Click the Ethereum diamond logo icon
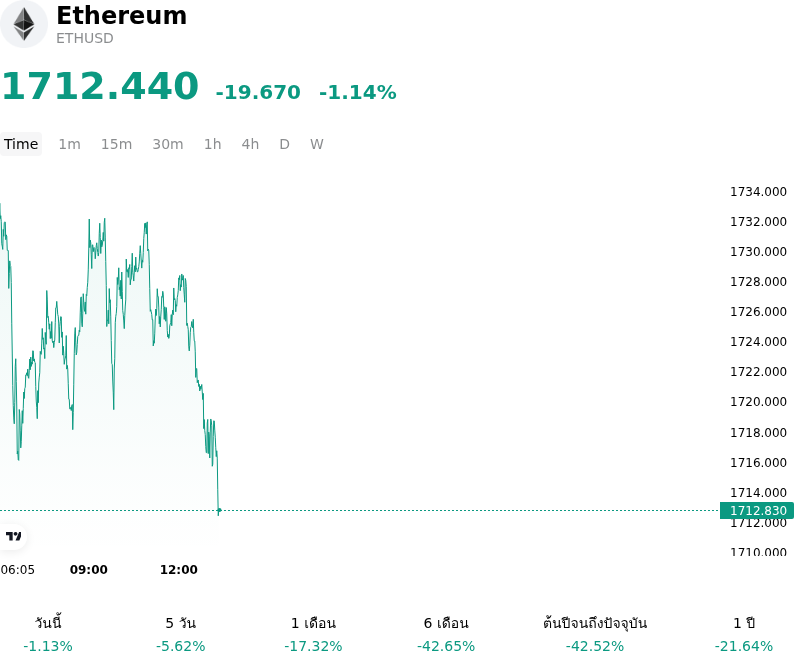This screenshot has width=800, height=666. (23, 24)
